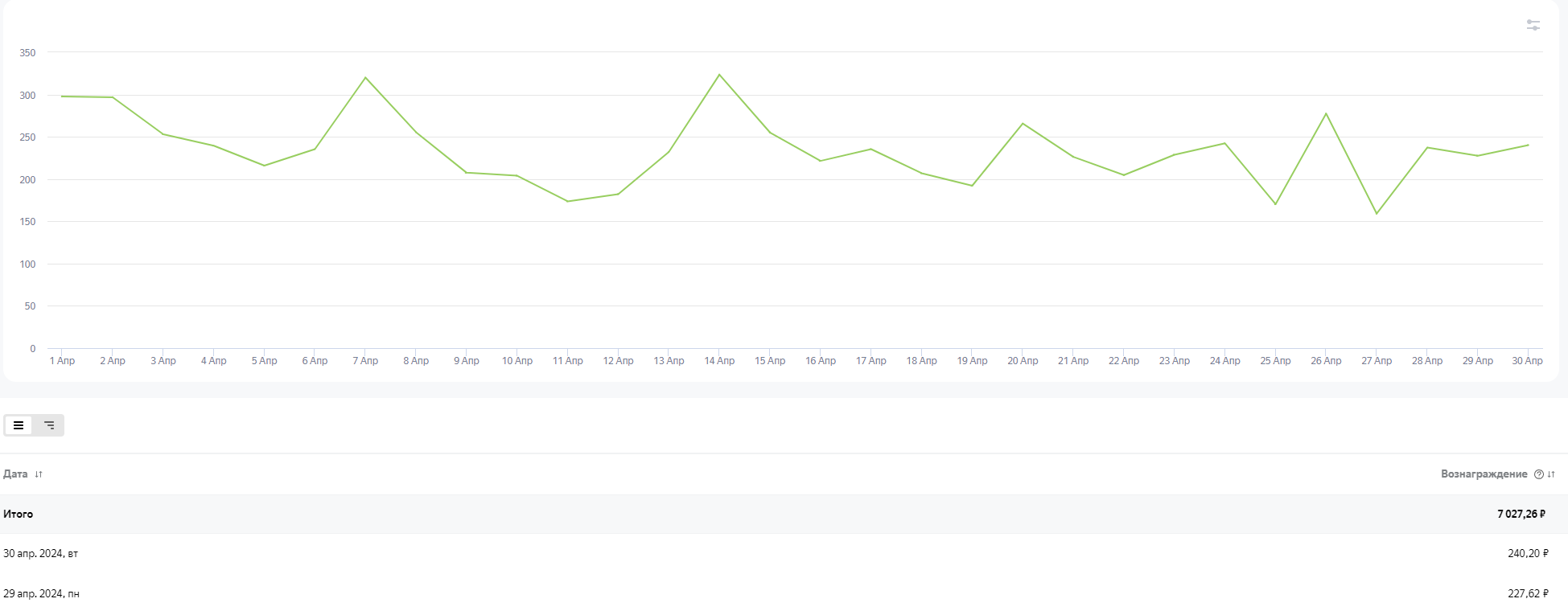The height and width of the screenshot is (611, 1568).
Task: Select the 29 апр. 2024 row
Action: pos(41,593)
